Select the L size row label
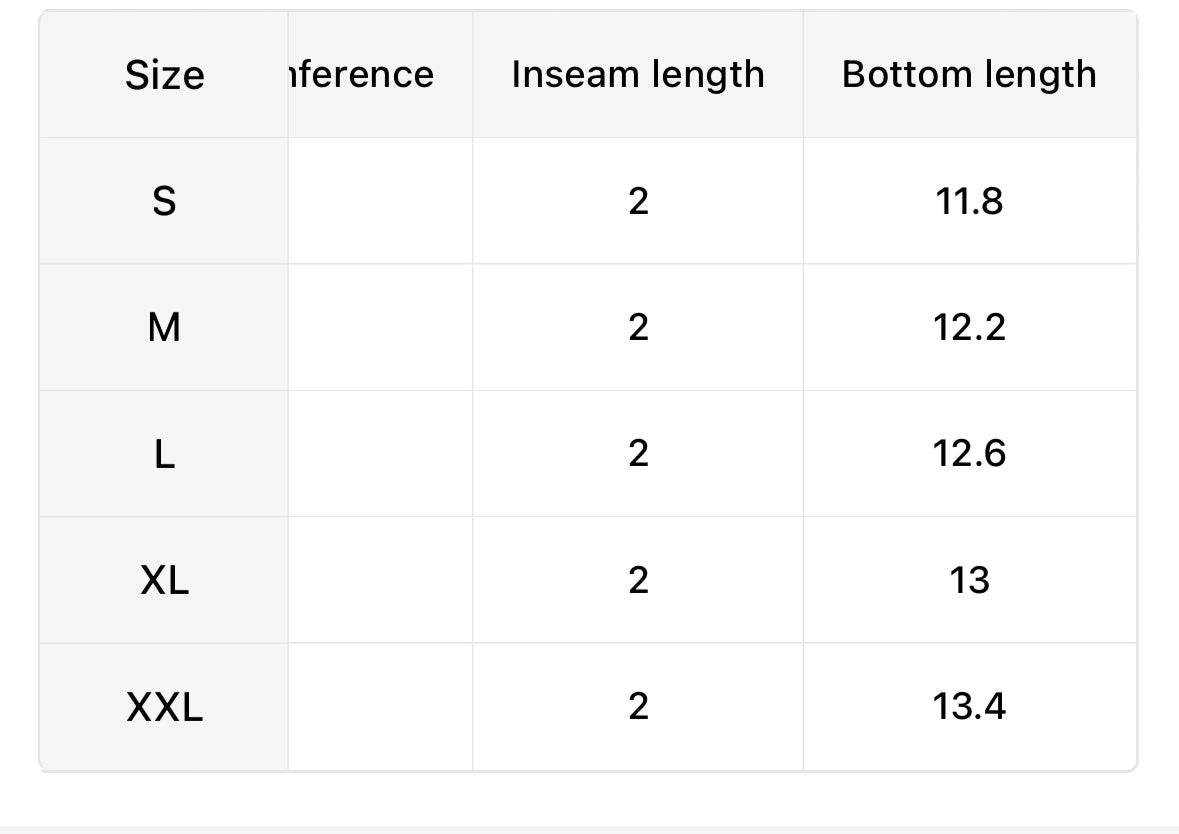 165,454
